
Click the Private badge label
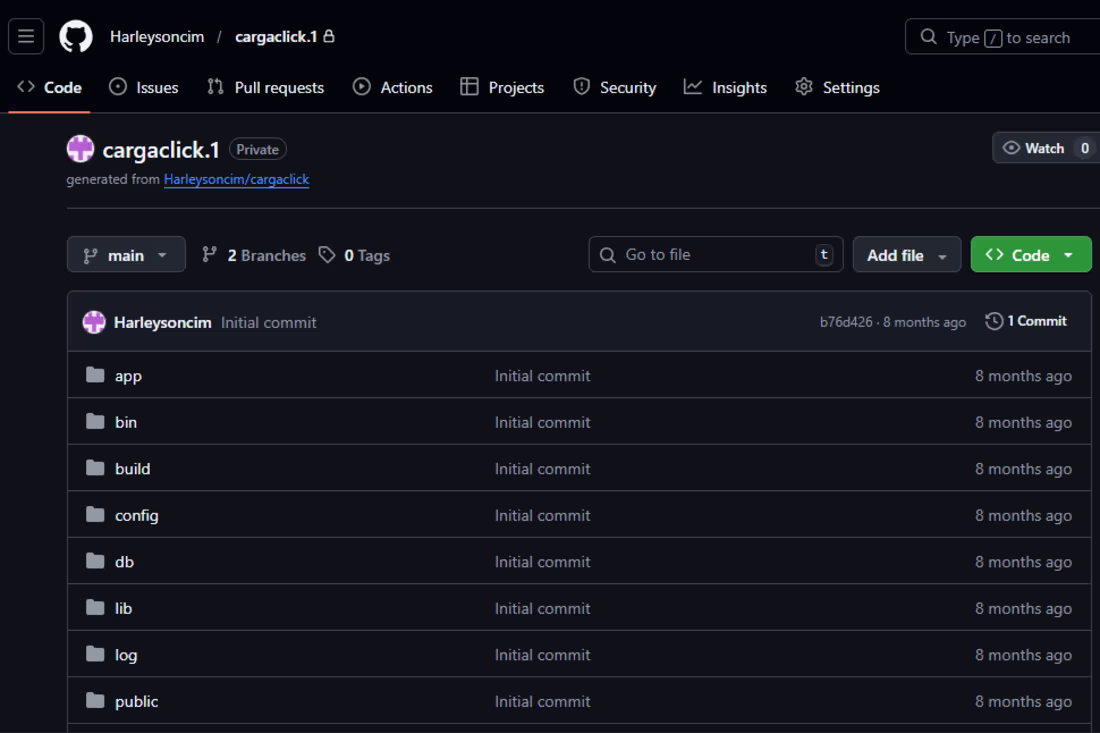tap(257, 149)
